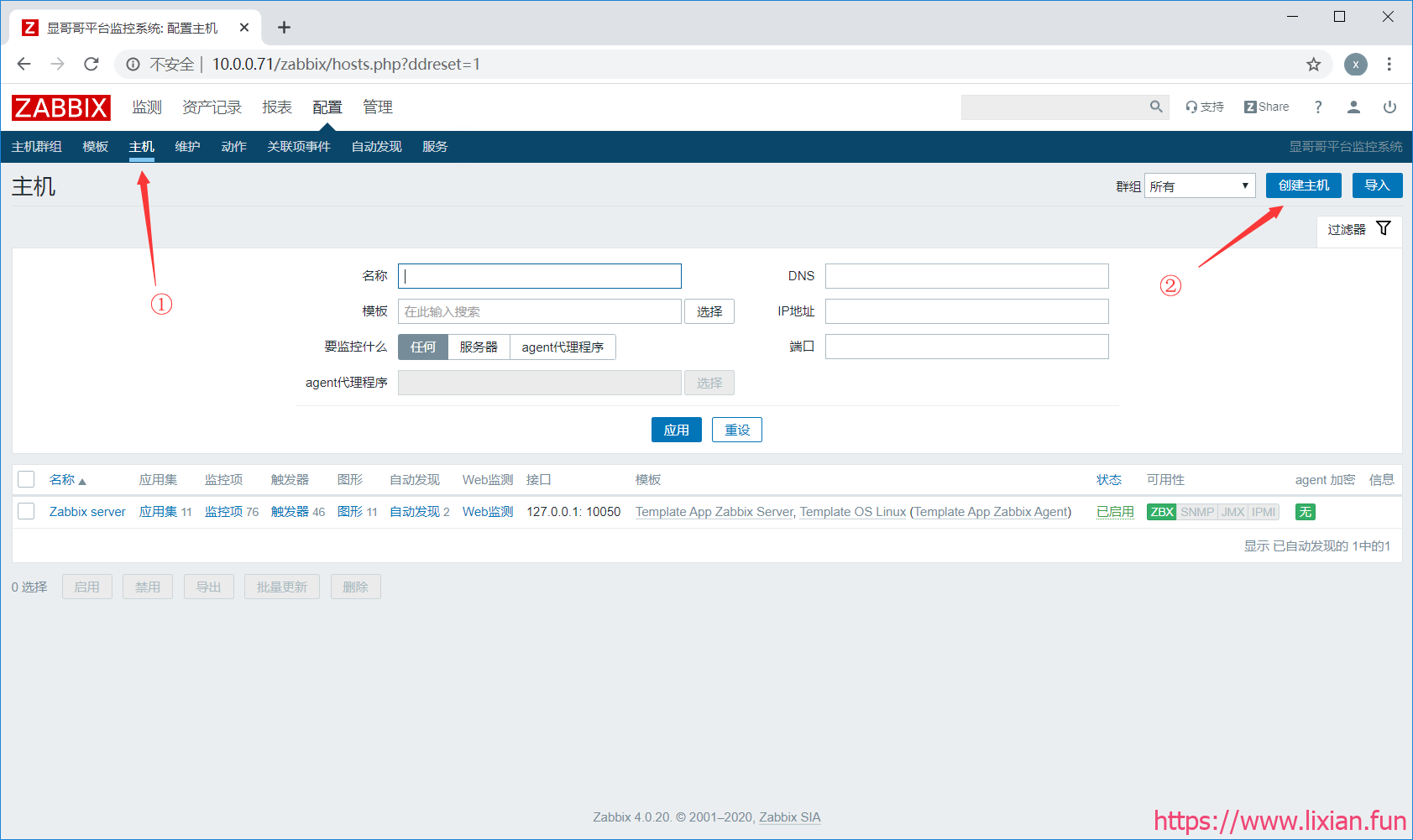Click the logout power icon
1413x840 pixels.
pos(1389,107)
